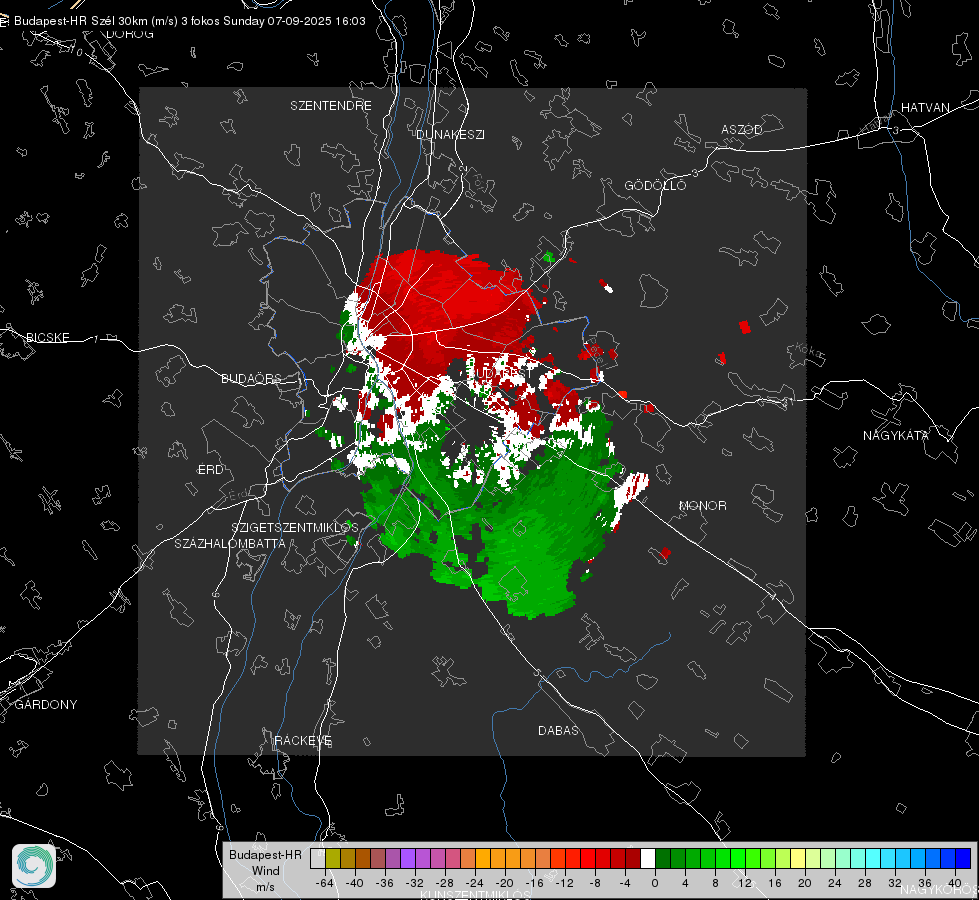Click the -32 legend value

(x=415, y=883)
